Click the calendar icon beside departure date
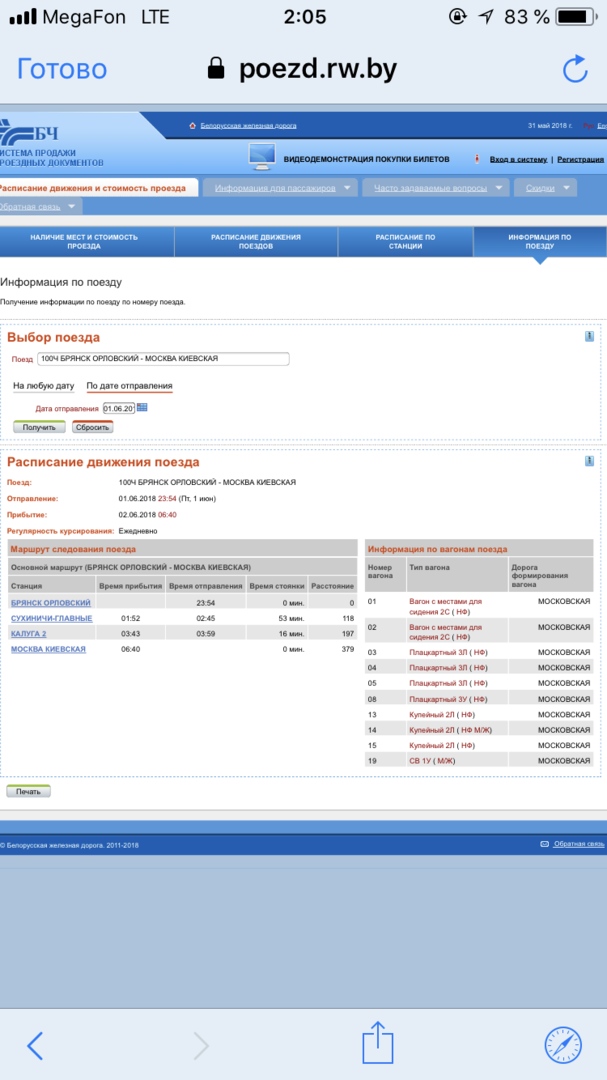 (142, 408)
